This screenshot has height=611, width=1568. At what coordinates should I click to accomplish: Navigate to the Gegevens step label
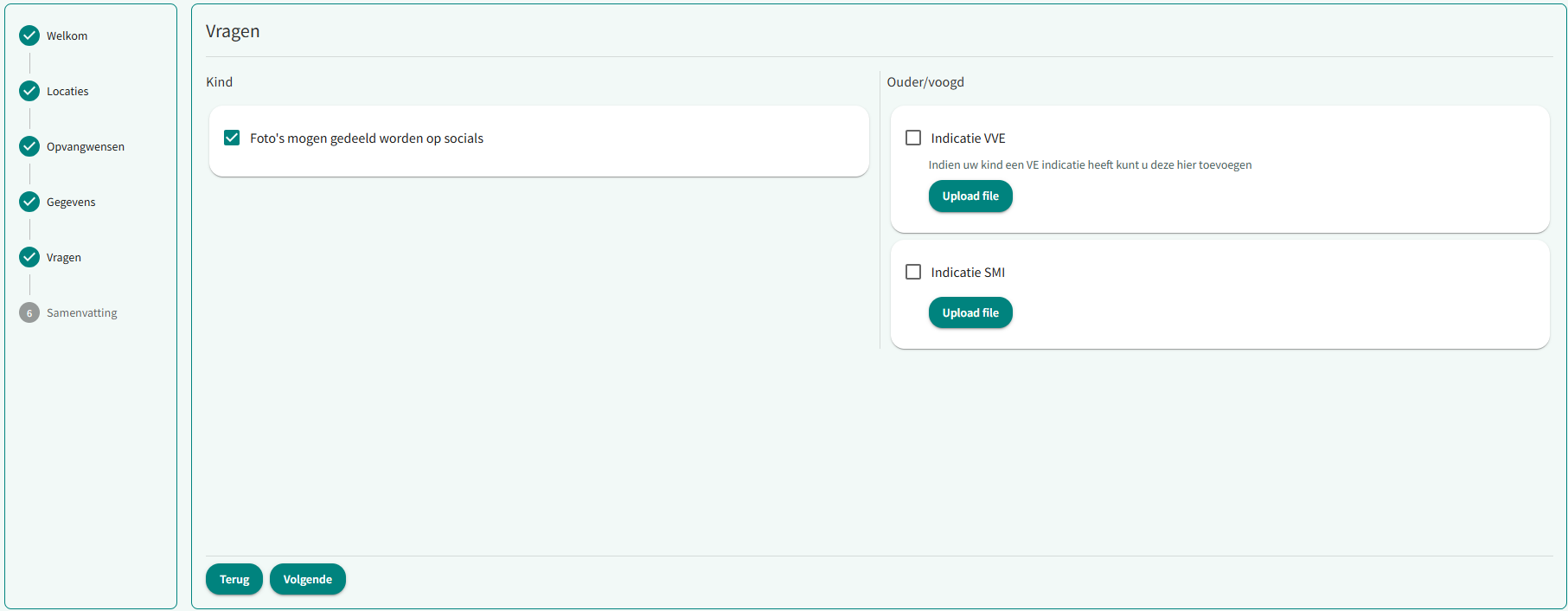[71, 202]
